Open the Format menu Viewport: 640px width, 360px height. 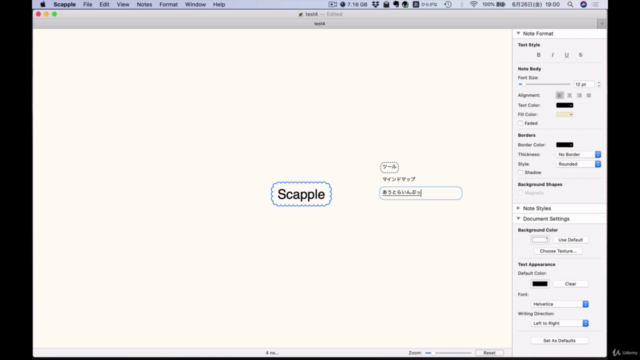[x=168, y=4]
